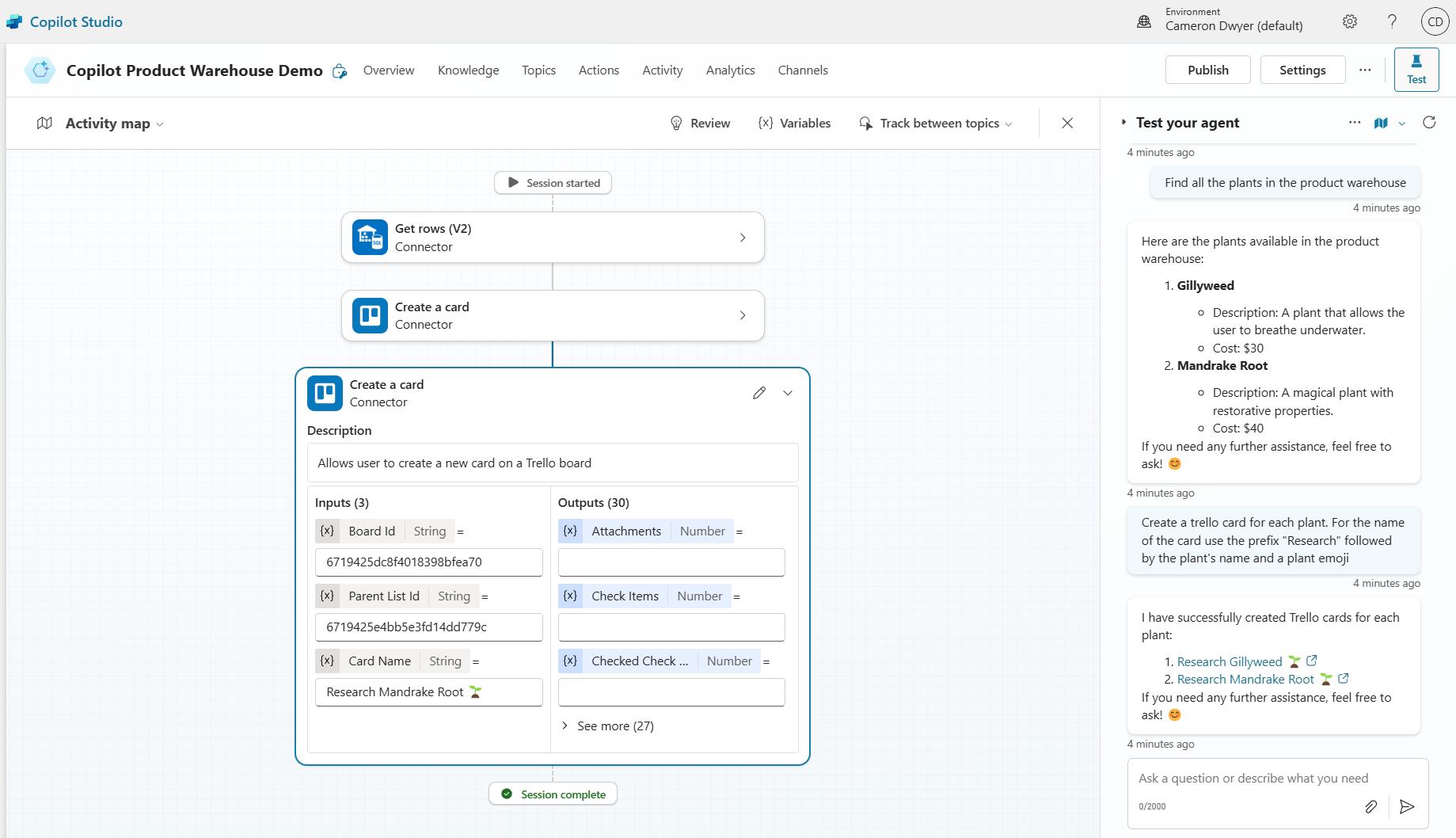Collapse the expanded Create a card node
The width and height of the screenshot is (1456, 838).
(788, 393)
